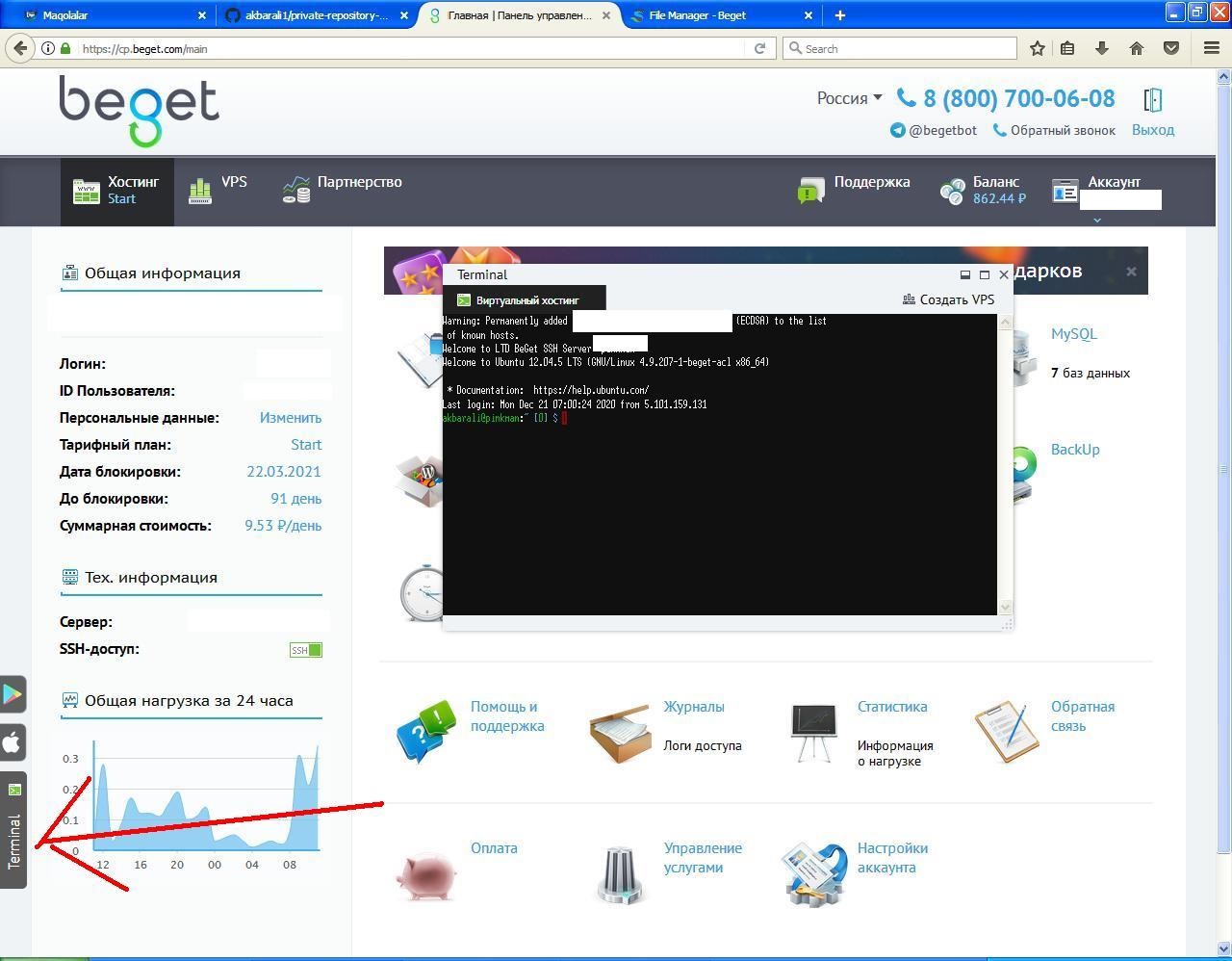The width and height of the screenshot is (1232, 961).
Task: Open Поддержка chat icon
Action: 811,191
